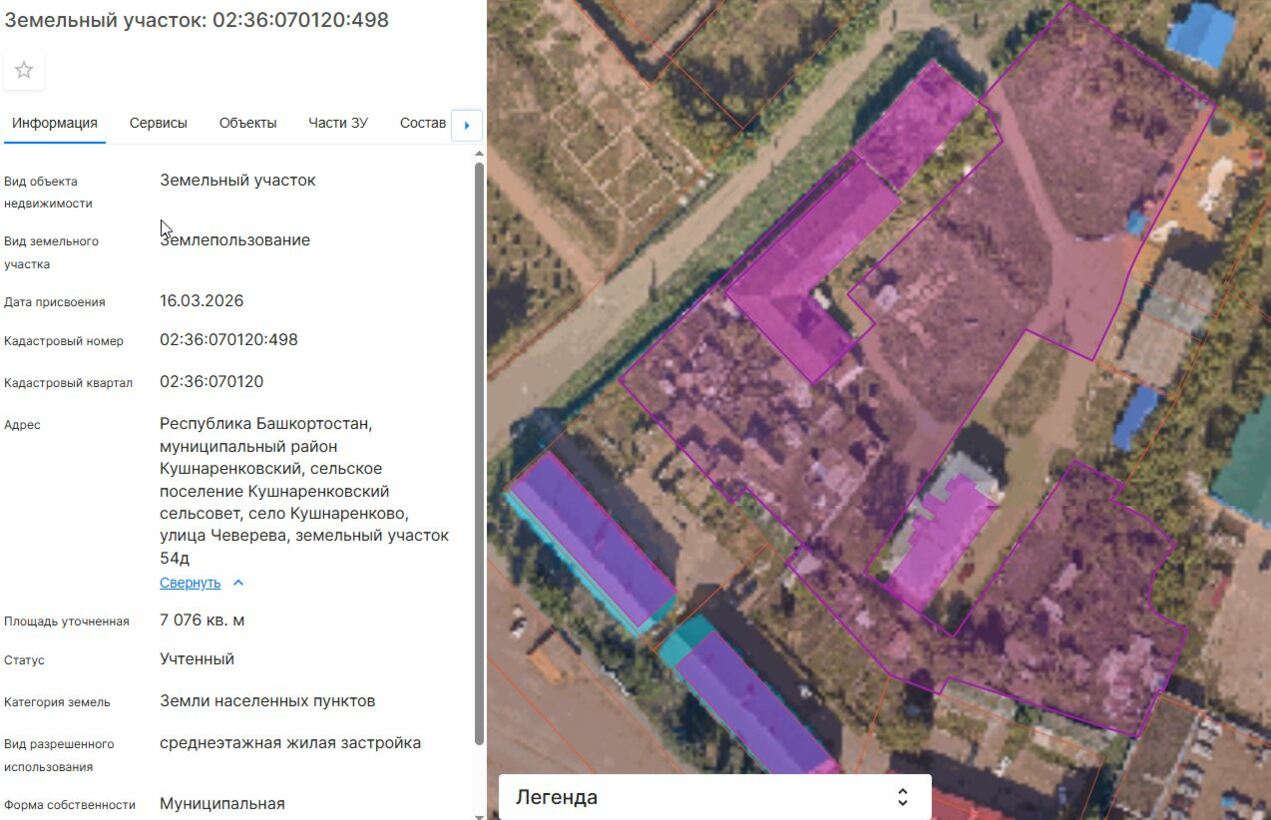Click the tab strip scroll-right arrow
The height and width of the screenshot is (820, 1271).
(467, 126)
